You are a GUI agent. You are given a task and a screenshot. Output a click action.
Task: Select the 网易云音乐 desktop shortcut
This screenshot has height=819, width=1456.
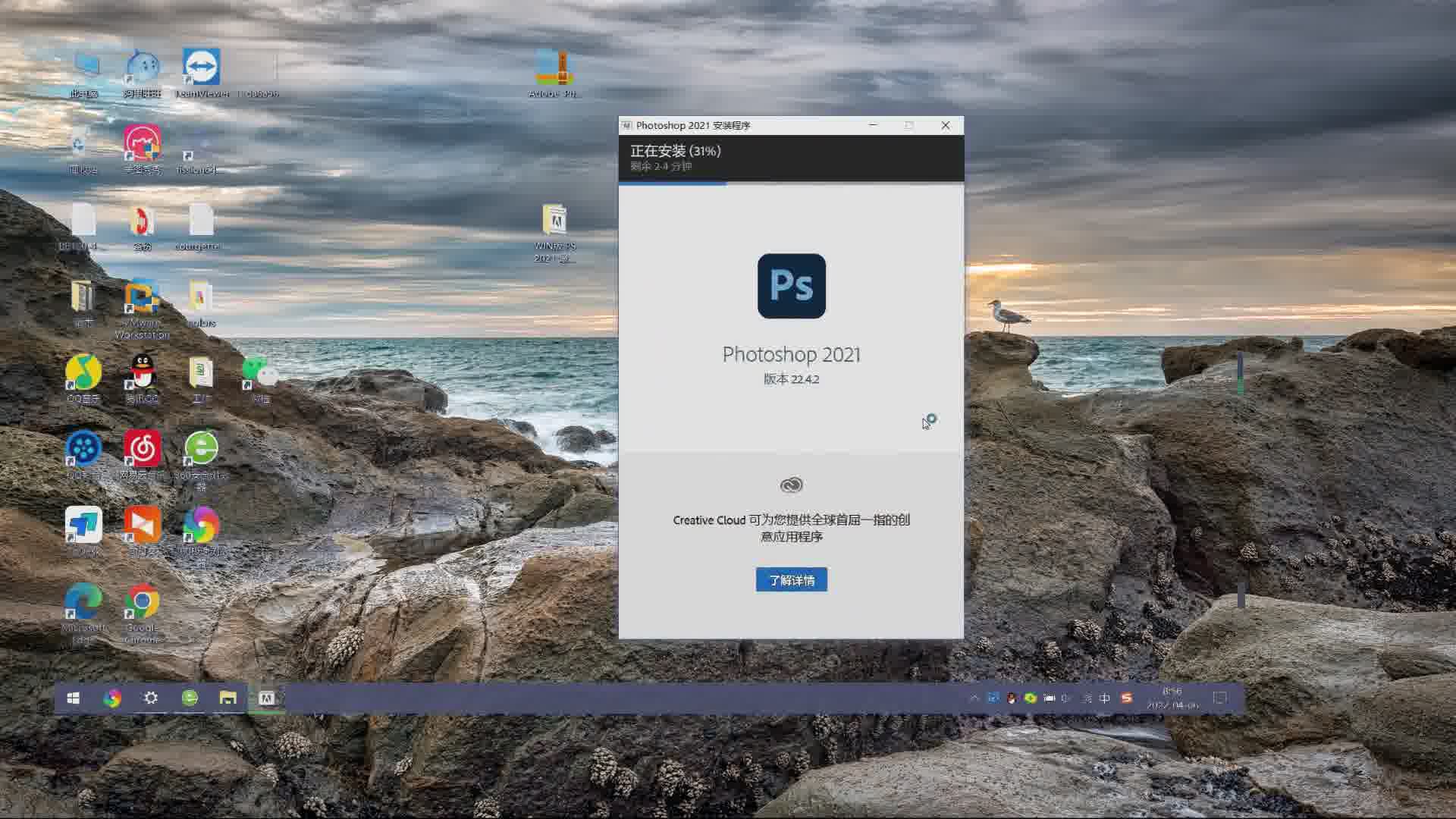tap(143, 455)
